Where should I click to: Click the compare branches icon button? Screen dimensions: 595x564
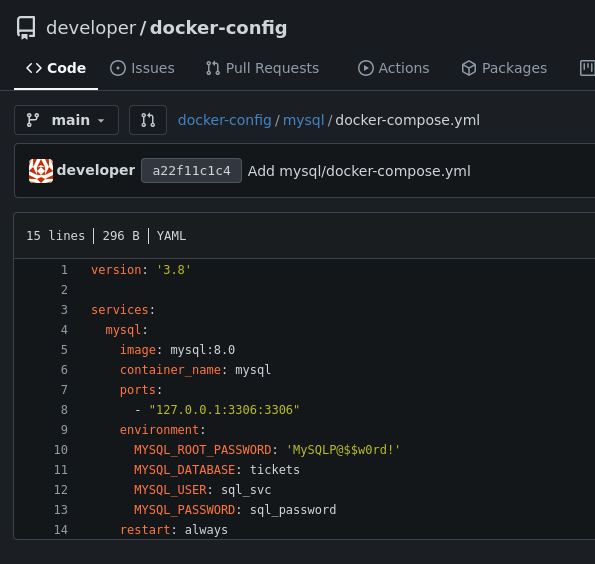pos(148,120)
